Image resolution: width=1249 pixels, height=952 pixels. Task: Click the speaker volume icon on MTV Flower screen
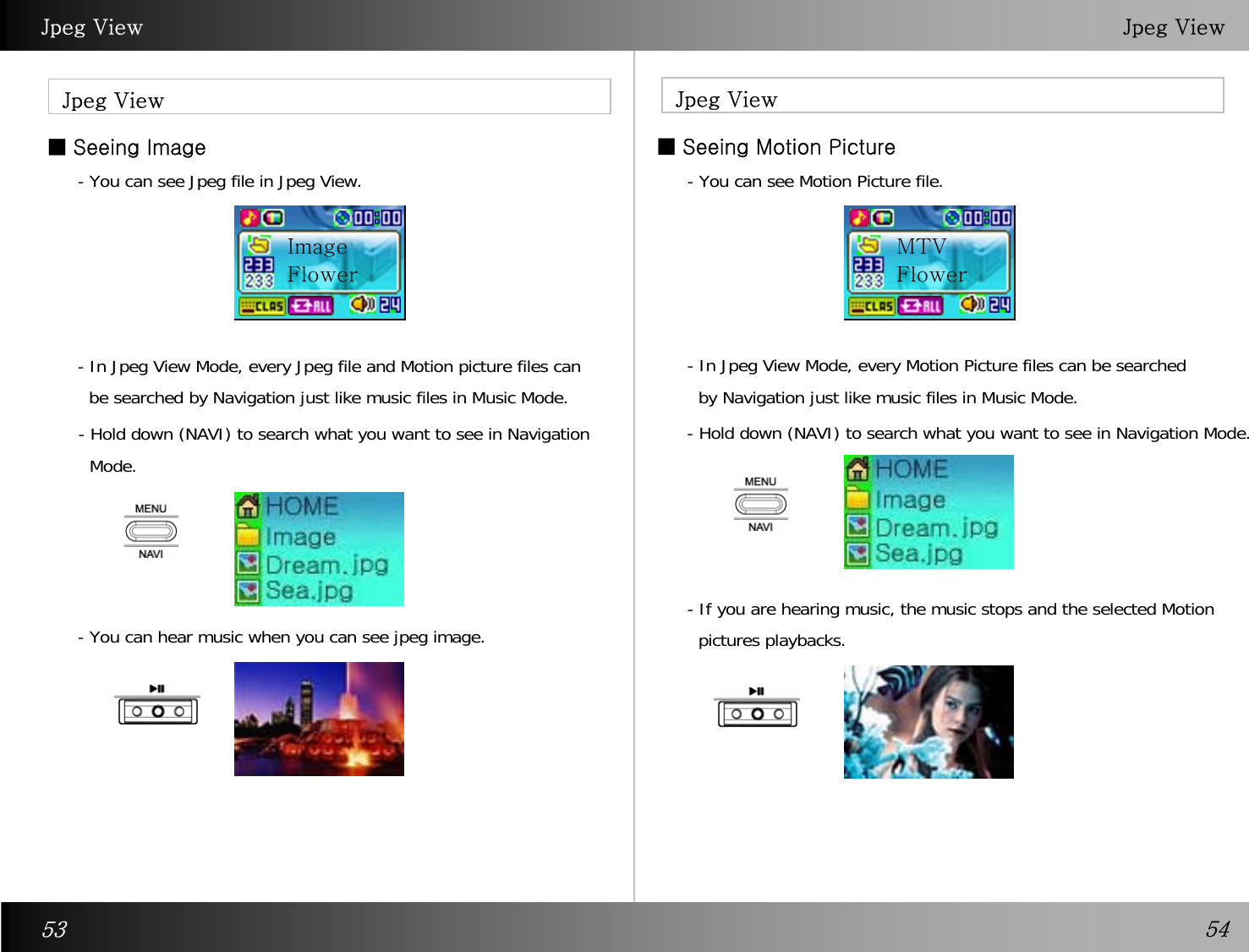pos(972,304)
